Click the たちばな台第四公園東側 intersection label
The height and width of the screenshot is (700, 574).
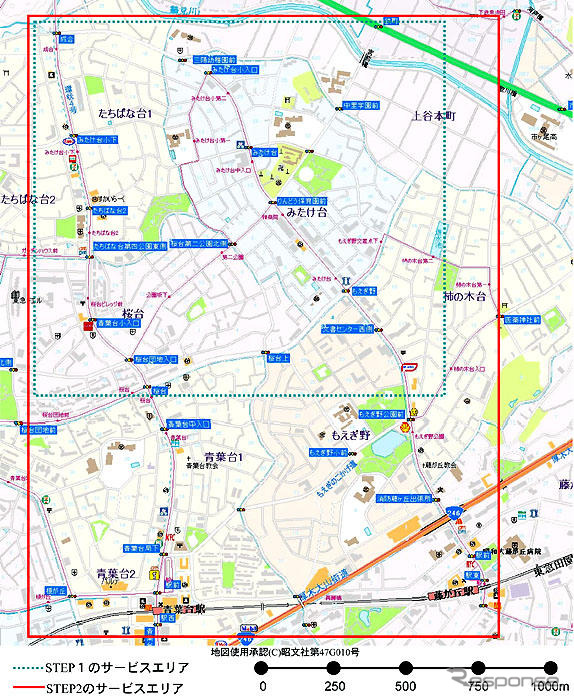(x=130, y=246)
